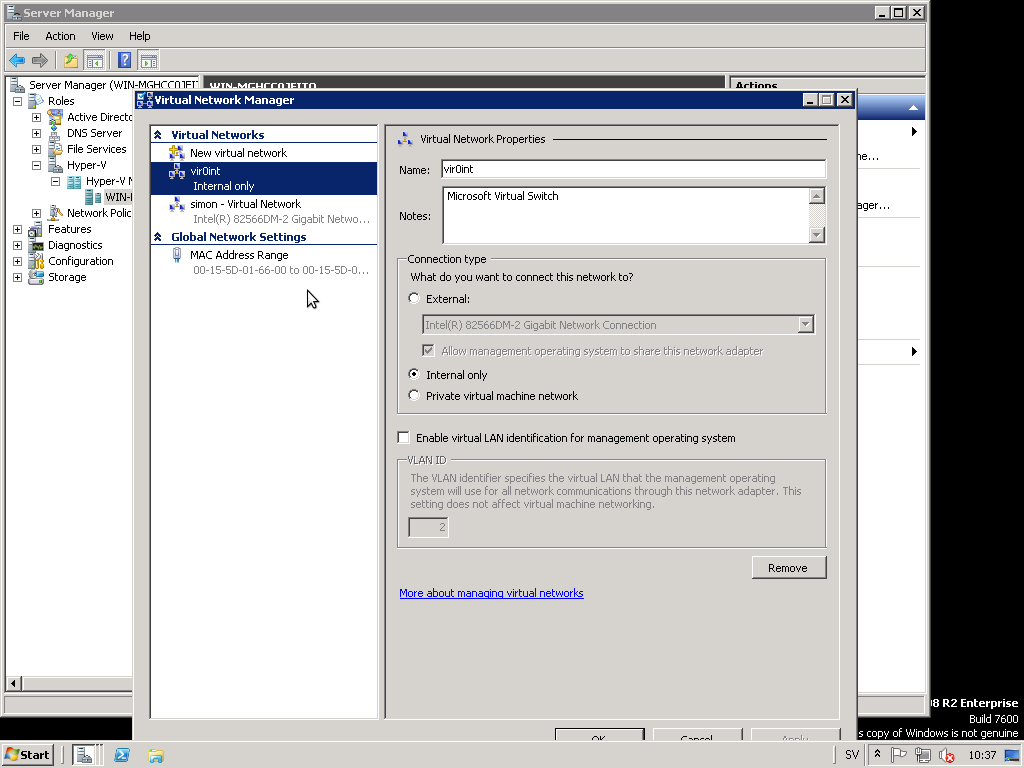Select Private virtual machine network option
Image resolution: width=1024 pixels, height=768 pixels.
point(415,396)
